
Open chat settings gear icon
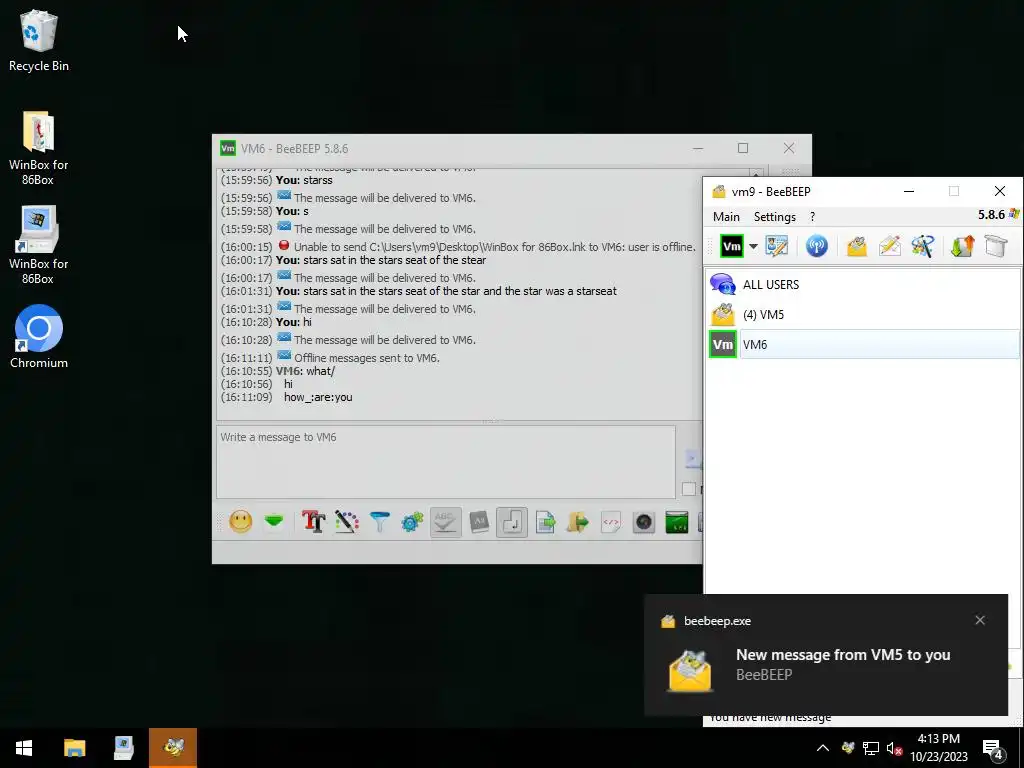[412, 521]
